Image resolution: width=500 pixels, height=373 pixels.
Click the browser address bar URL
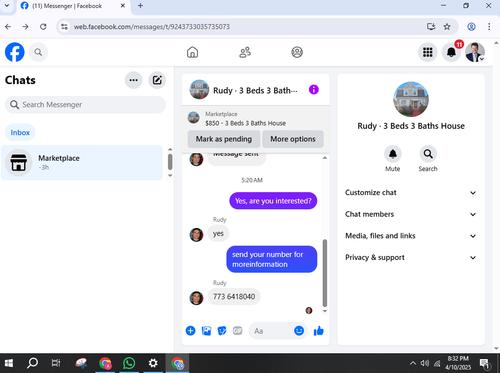152,27
